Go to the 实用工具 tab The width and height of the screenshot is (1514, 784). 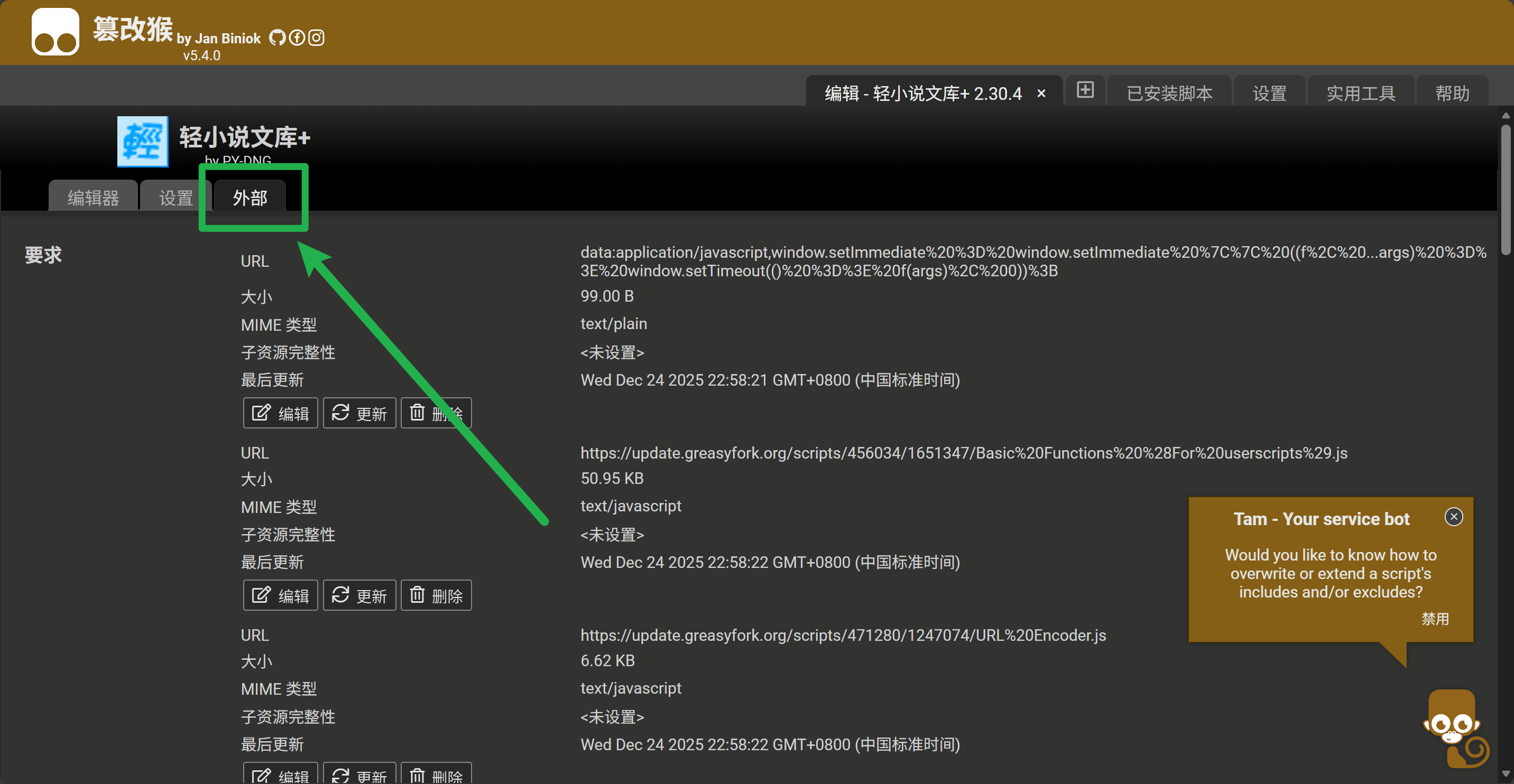1360,94
